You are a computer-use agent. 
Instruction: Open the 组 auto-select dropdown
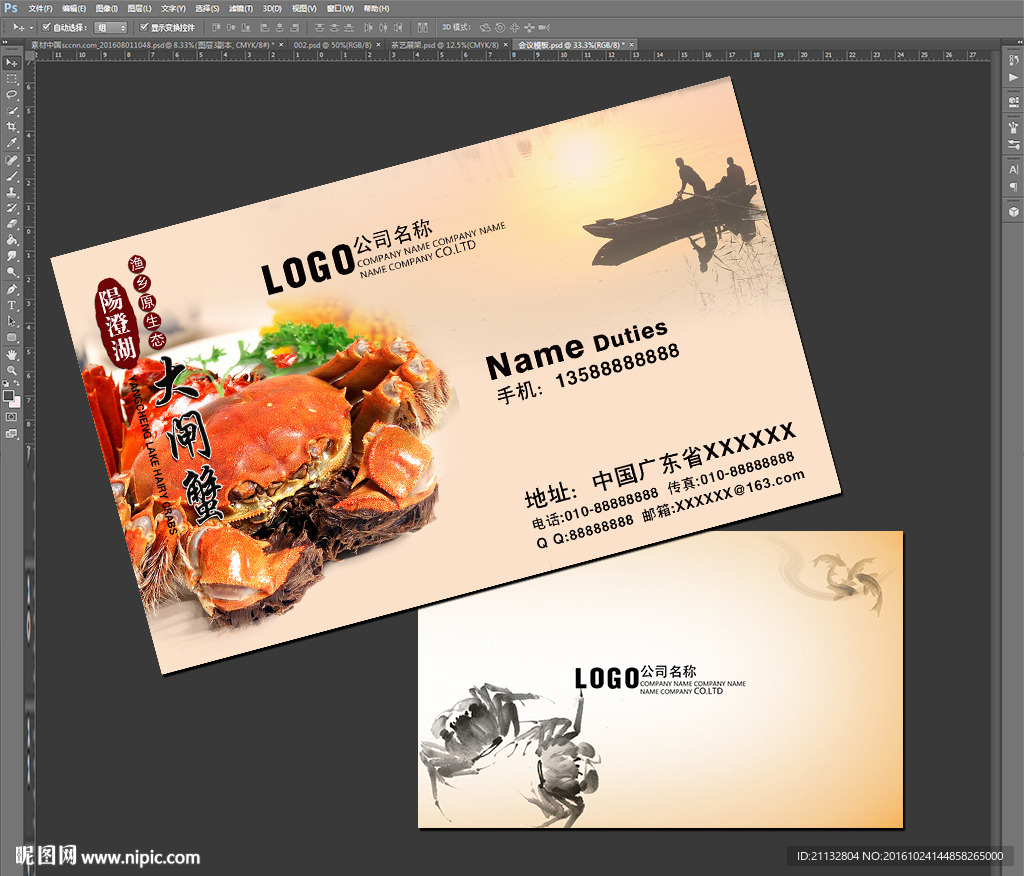pos(110,27)
